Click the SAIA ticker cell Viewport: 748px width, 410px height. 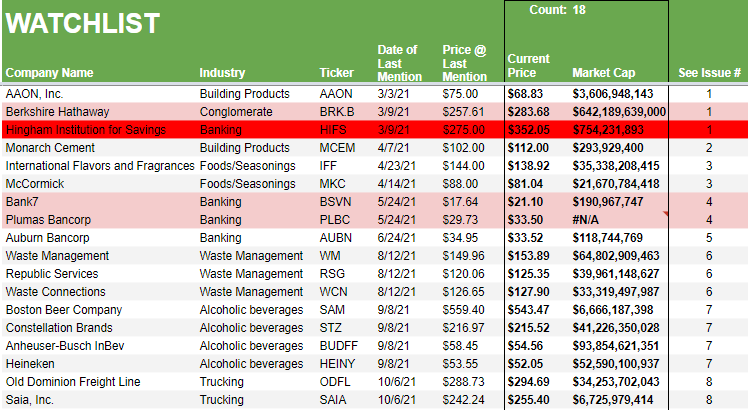pyautogui.click(x=333, y=399)
